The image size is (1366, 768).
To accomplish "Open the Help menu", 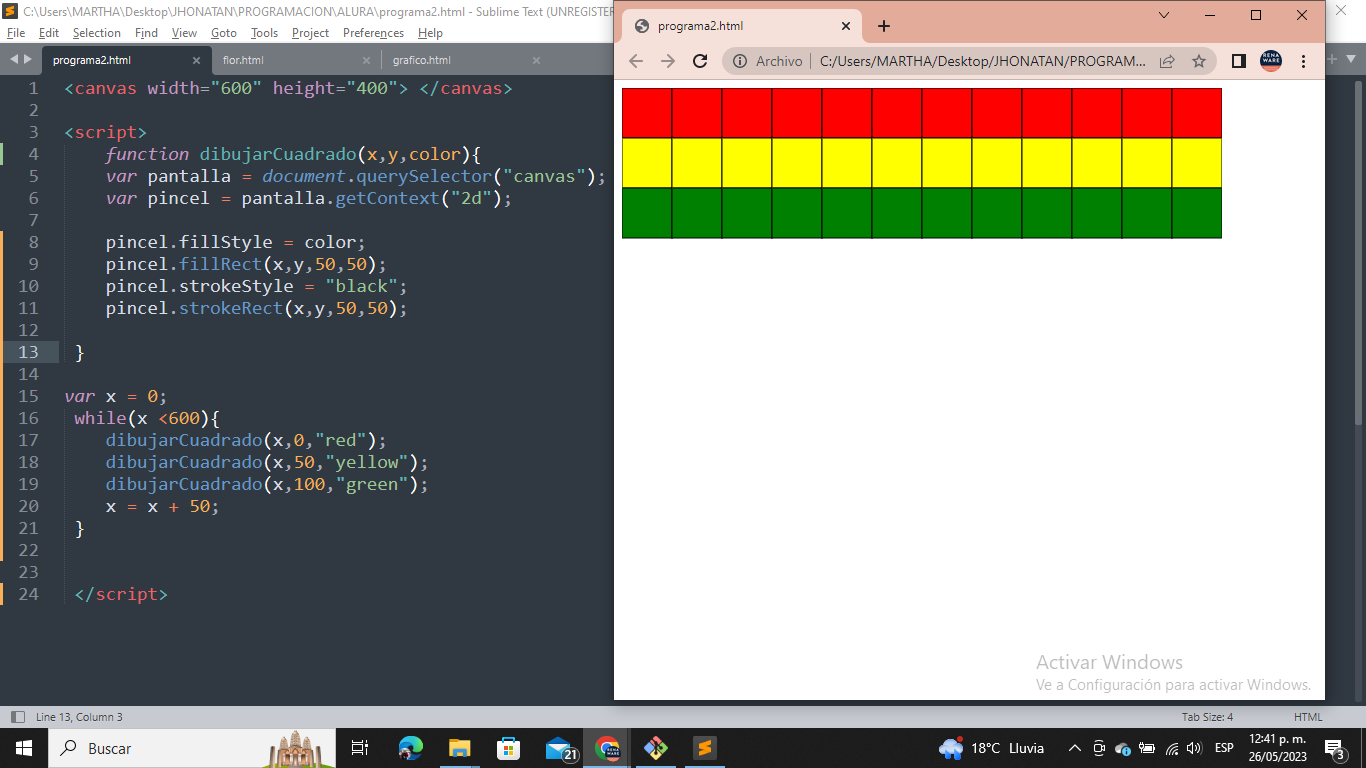I will [x=430, y=33].
